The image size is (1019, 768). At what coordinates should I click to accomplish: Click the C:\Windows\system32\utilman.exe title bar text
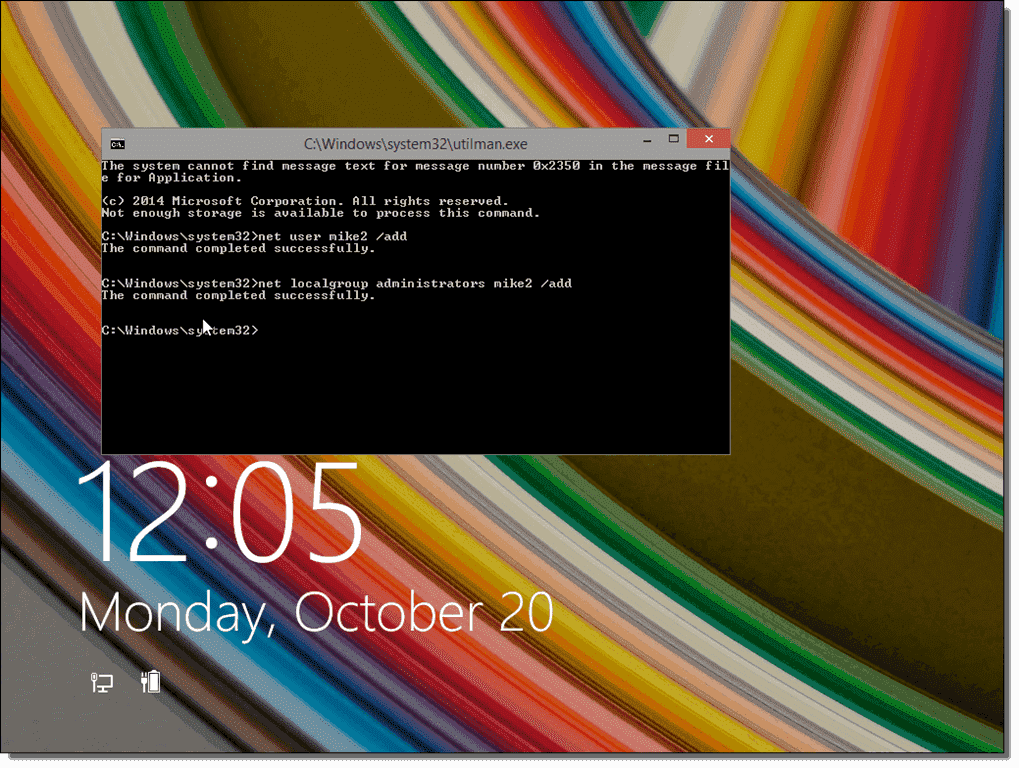coord(415,144)
